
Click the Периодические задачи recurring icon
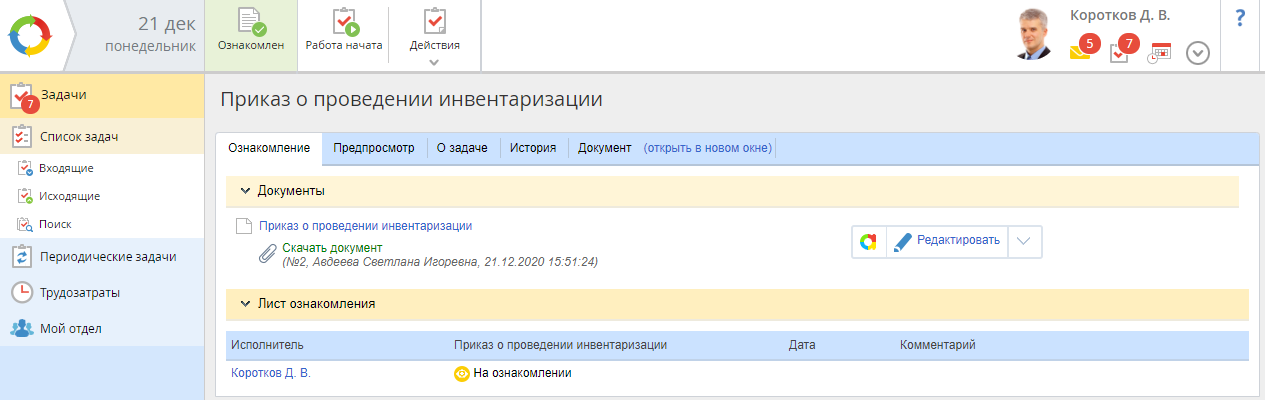pos(22,256)
